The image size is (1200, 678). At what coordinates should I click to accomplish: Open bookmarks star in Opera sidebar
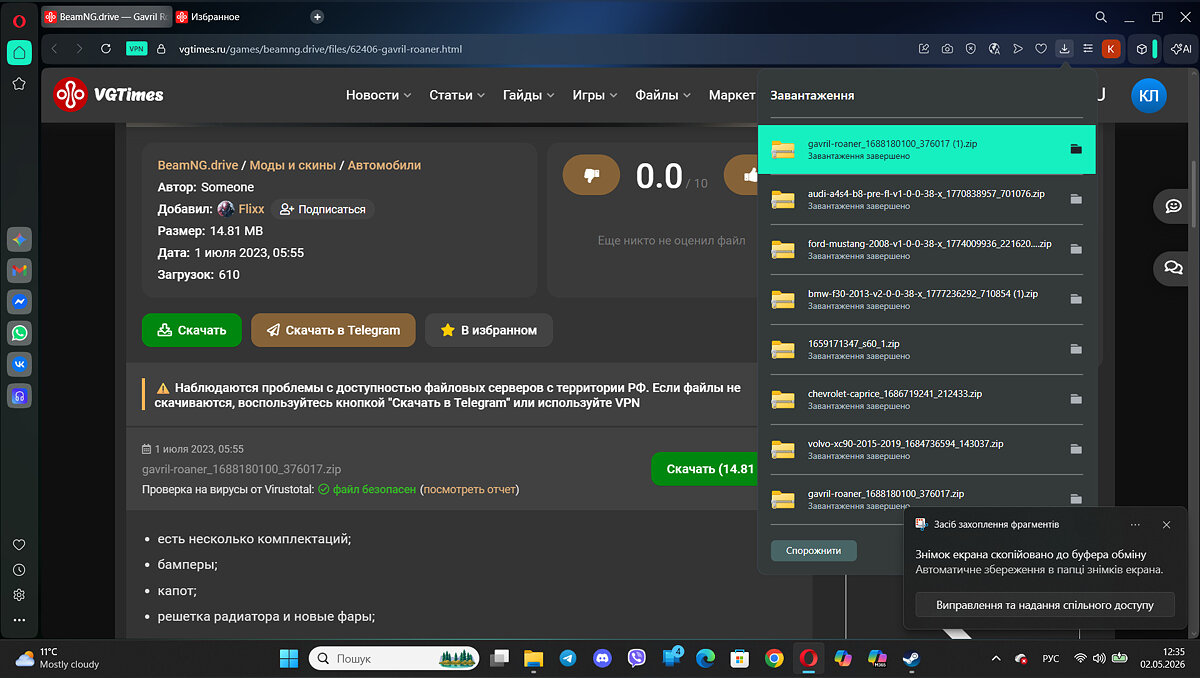tap(19, 84)
